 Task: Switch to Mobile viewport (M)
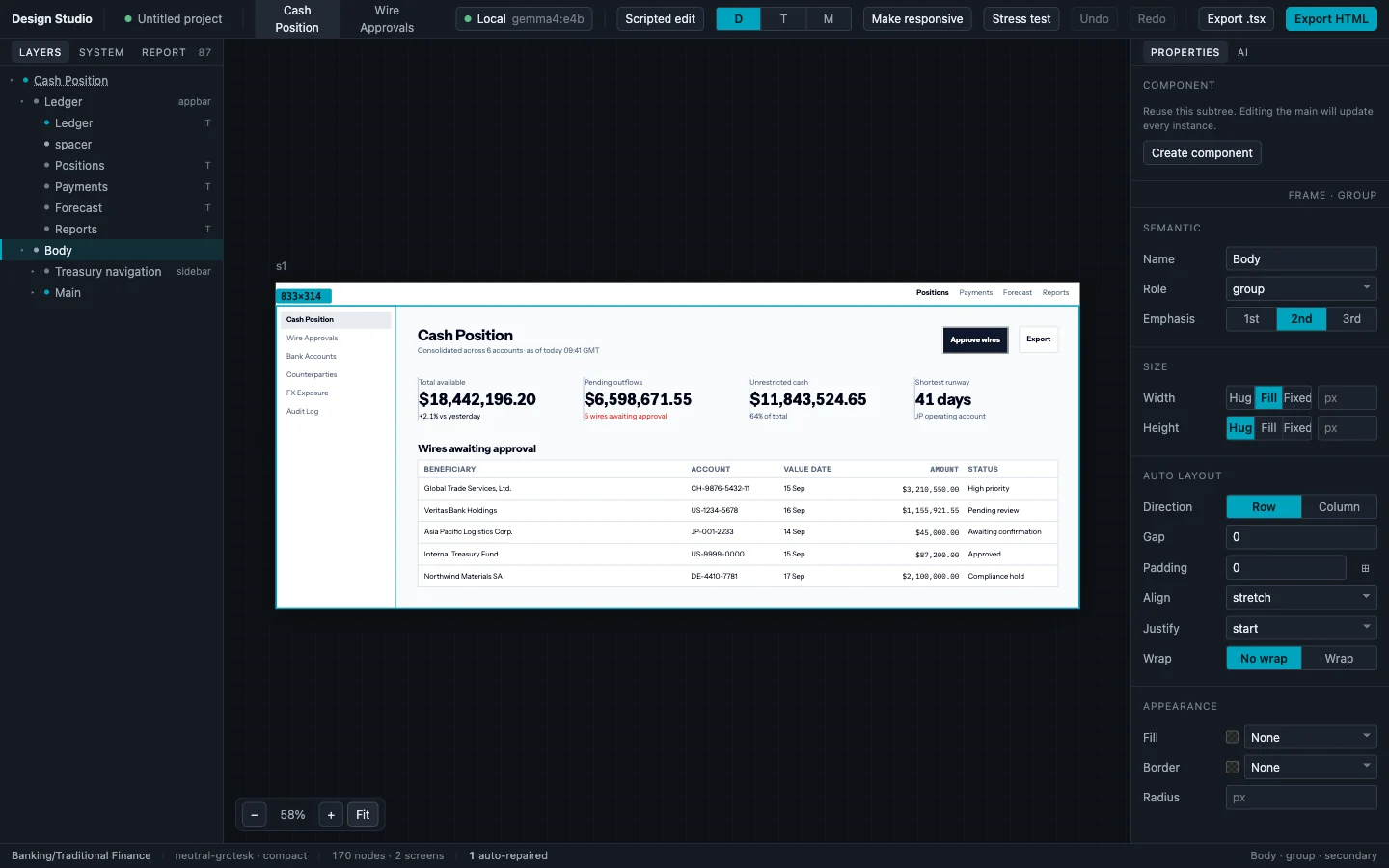click(829, 19)
